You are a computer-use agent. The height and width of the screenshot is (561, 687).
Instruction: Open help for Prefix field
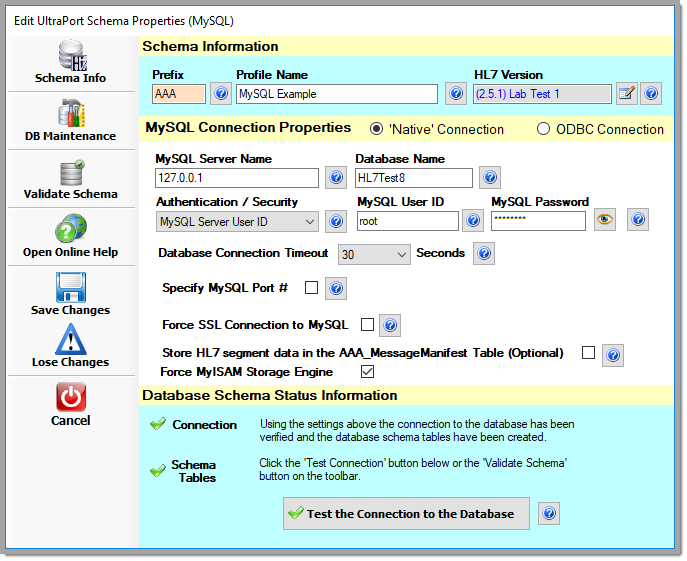pos(221,93)
